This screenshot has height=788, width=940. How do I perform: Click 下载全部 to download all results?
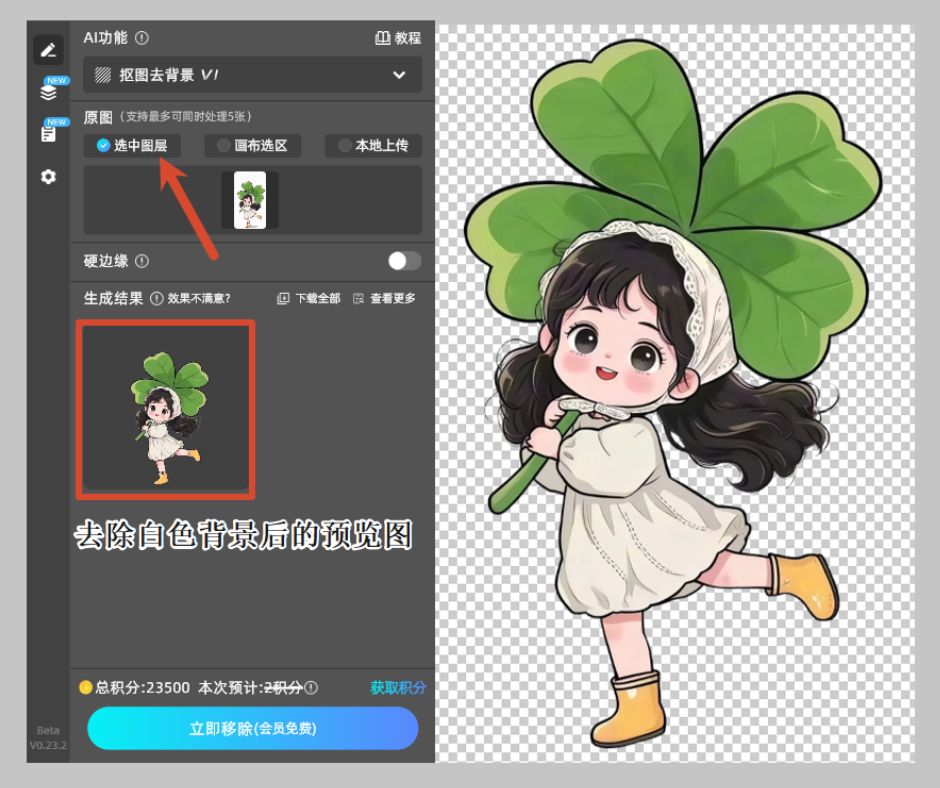[x=308, y=298]
